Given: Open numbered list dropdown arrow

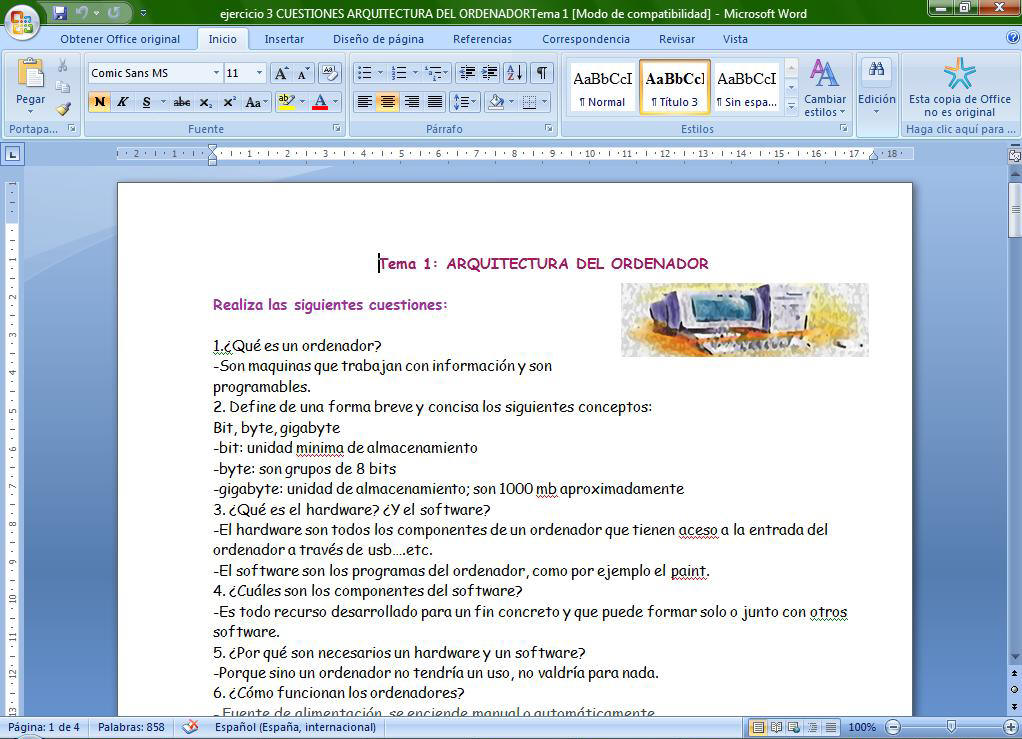Looking at the screenshot, I should 415,72.
